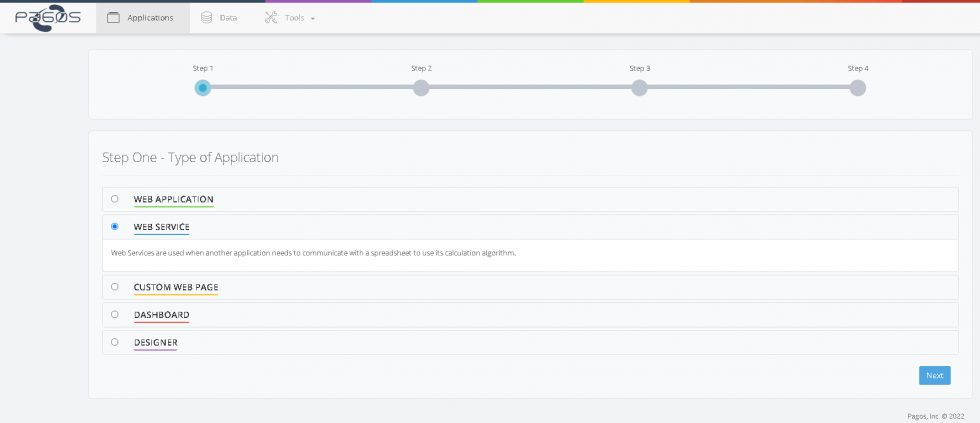Viewport: 980px width, 423px height.
Task: Click the CUSTOM WEB PAGE label text
Action: (176, 287)
